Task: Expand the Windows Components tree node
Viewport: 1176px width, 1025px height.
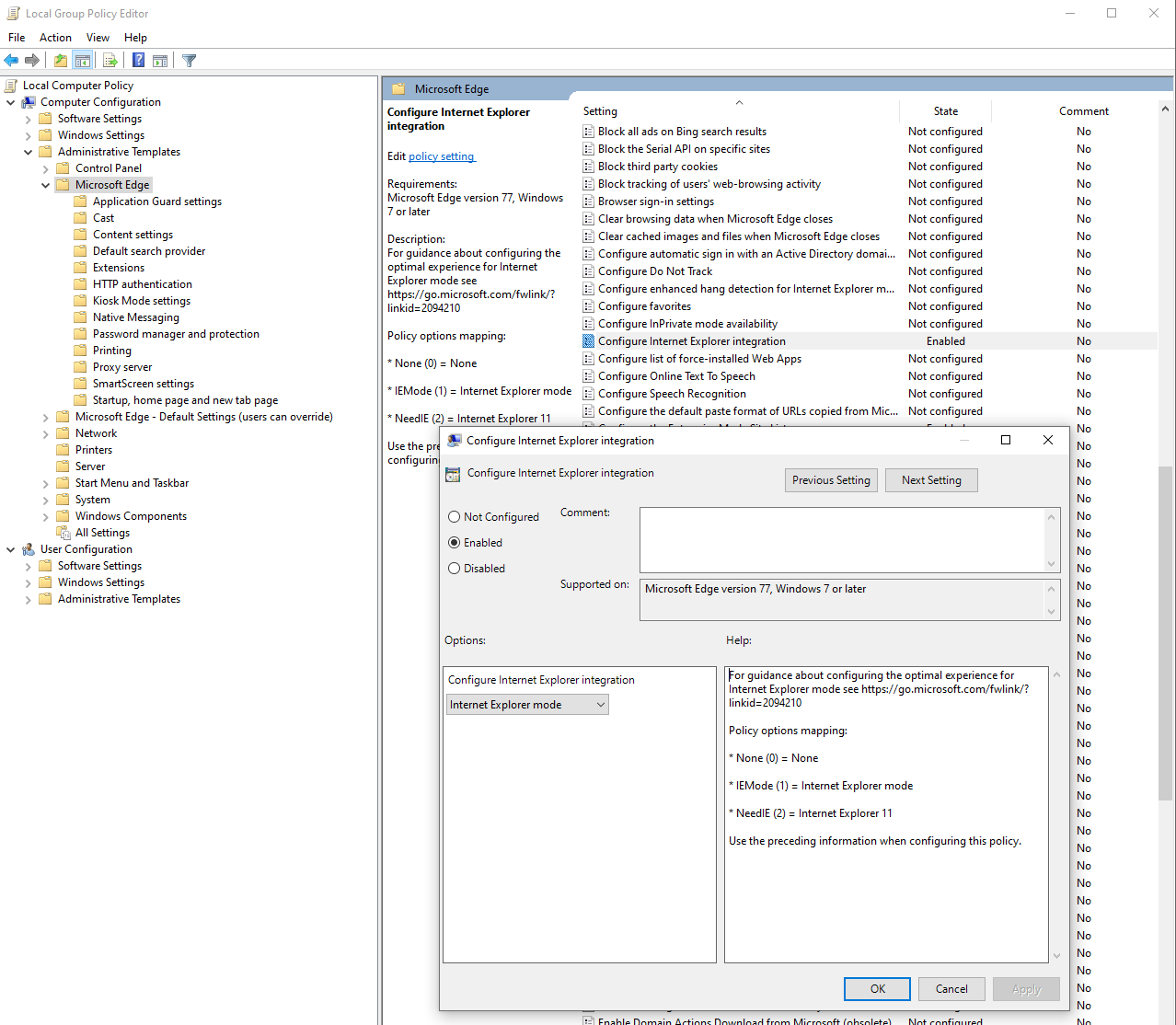Action: click(46, 516)
